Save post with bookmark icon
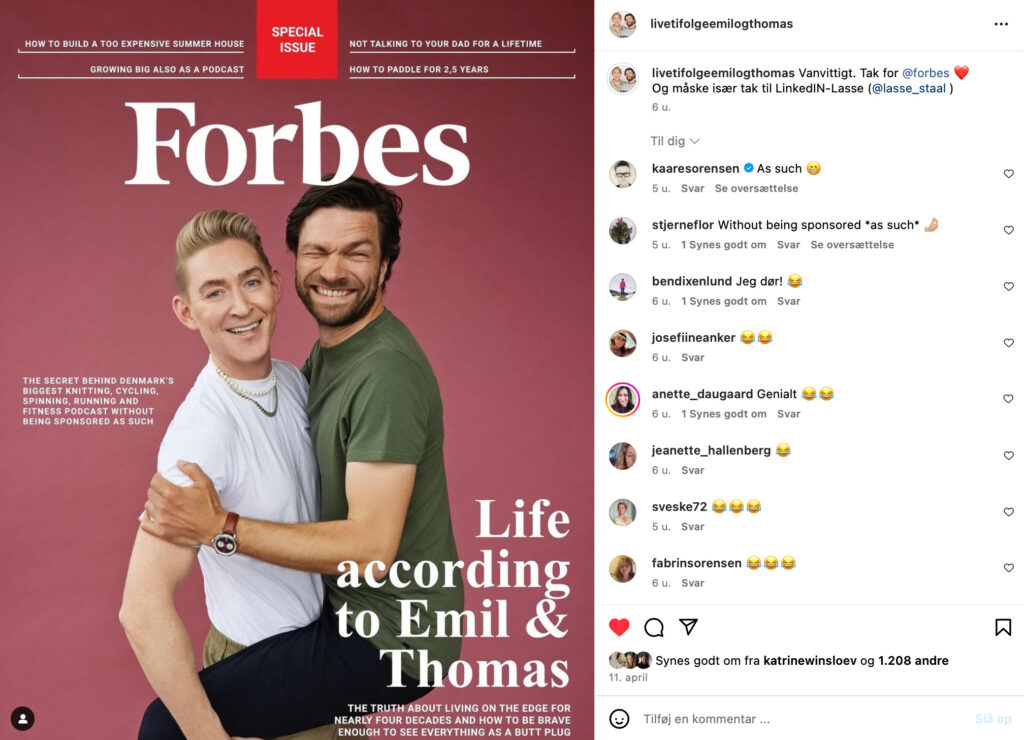This screenshot has height=740, width=1024. [1003, 627]
